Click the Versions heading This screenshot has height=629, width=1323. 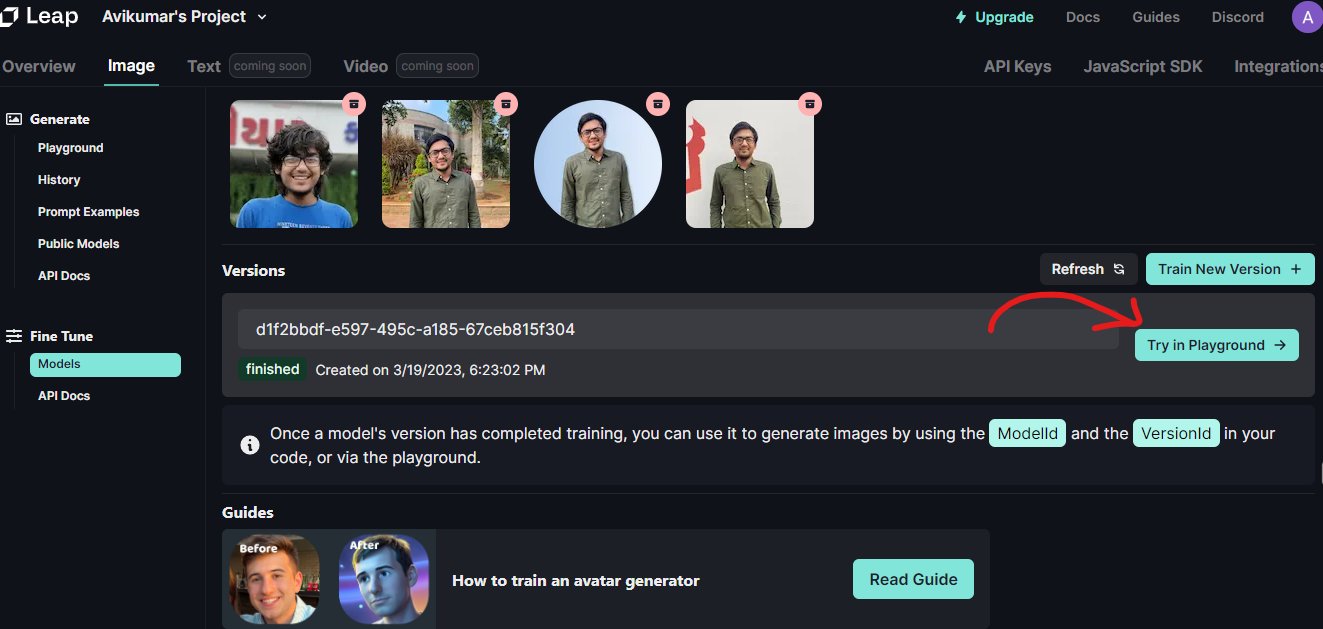click(x=253, y=270)
